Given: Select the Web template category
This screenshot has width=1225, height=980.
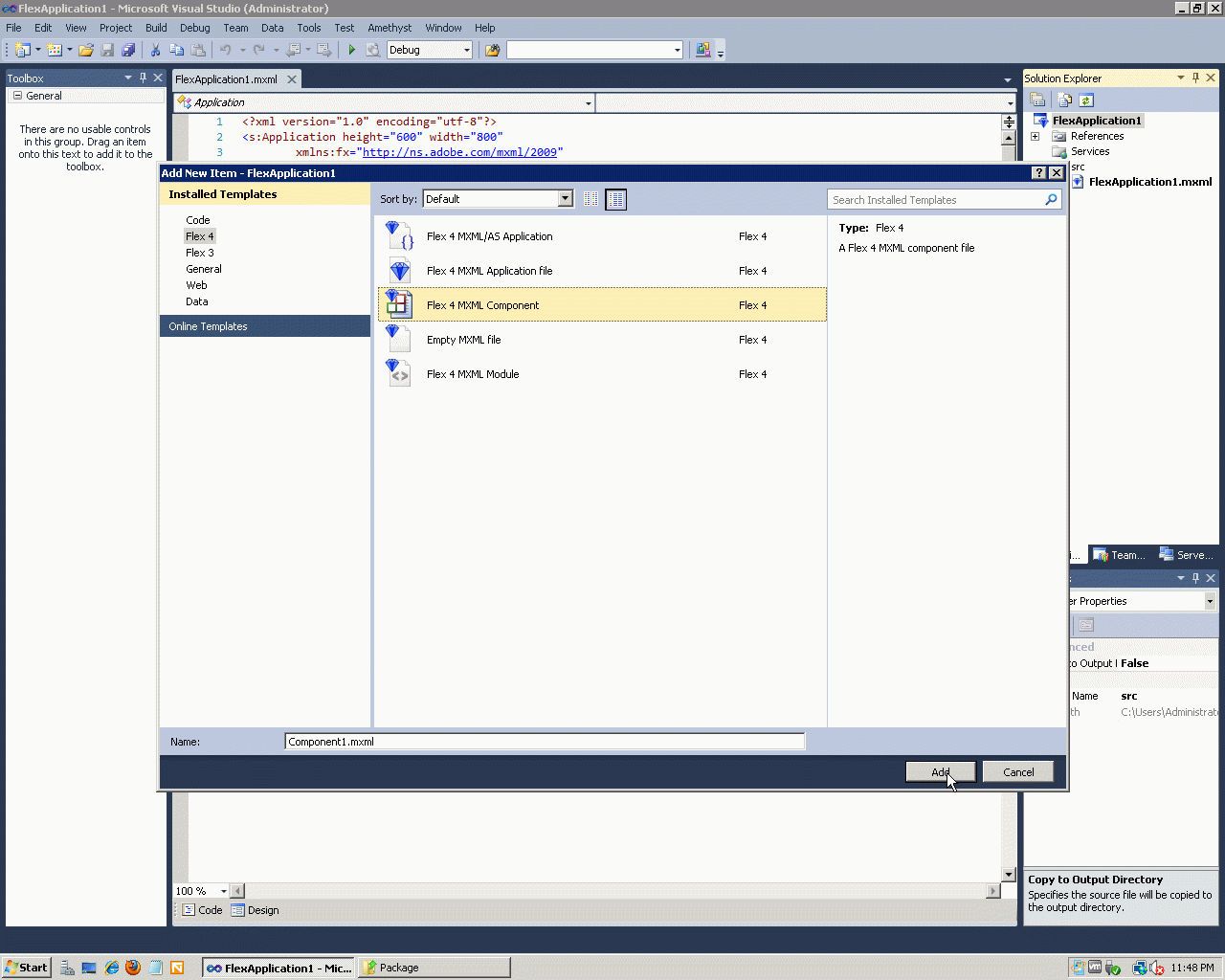Looking at the screenshot, I should (196, 285).
